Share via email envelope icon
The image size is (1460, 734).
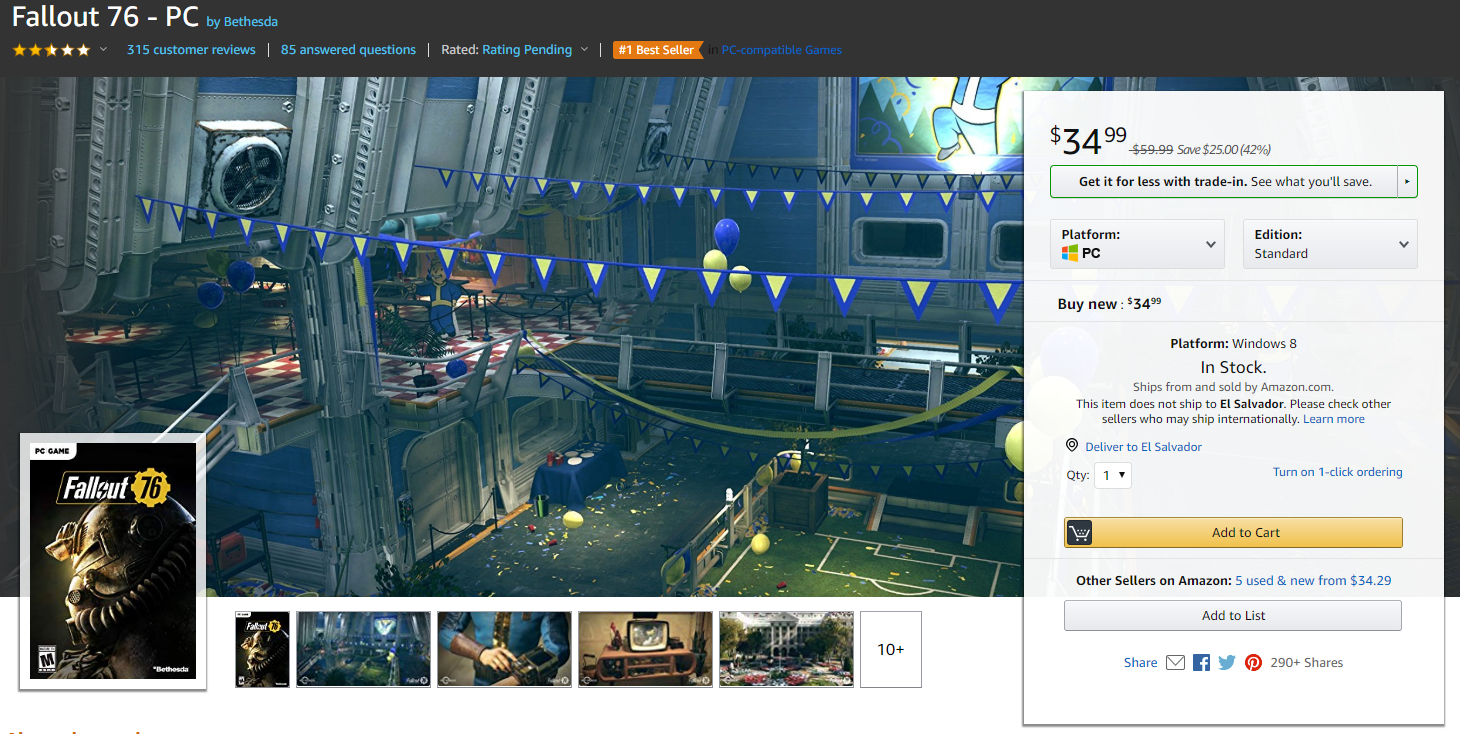1175,663
